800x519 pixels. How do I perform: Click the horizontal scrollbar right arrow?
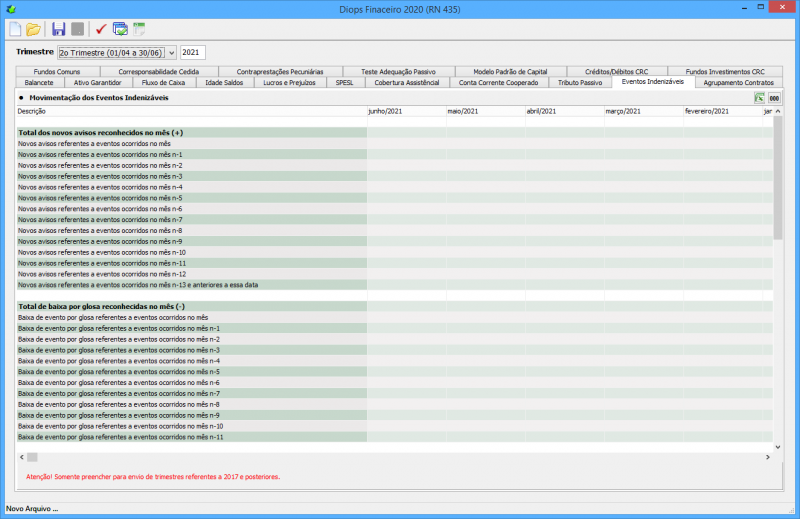pyautogui.click(x=768, y=457)
